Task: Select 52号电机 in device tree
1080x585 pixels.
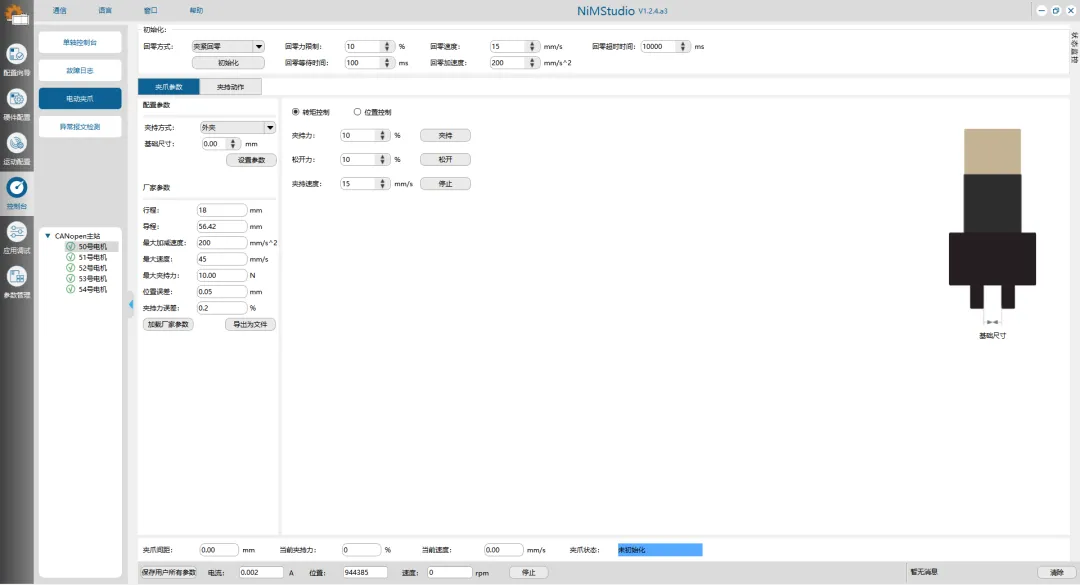Action: (92, 268)
